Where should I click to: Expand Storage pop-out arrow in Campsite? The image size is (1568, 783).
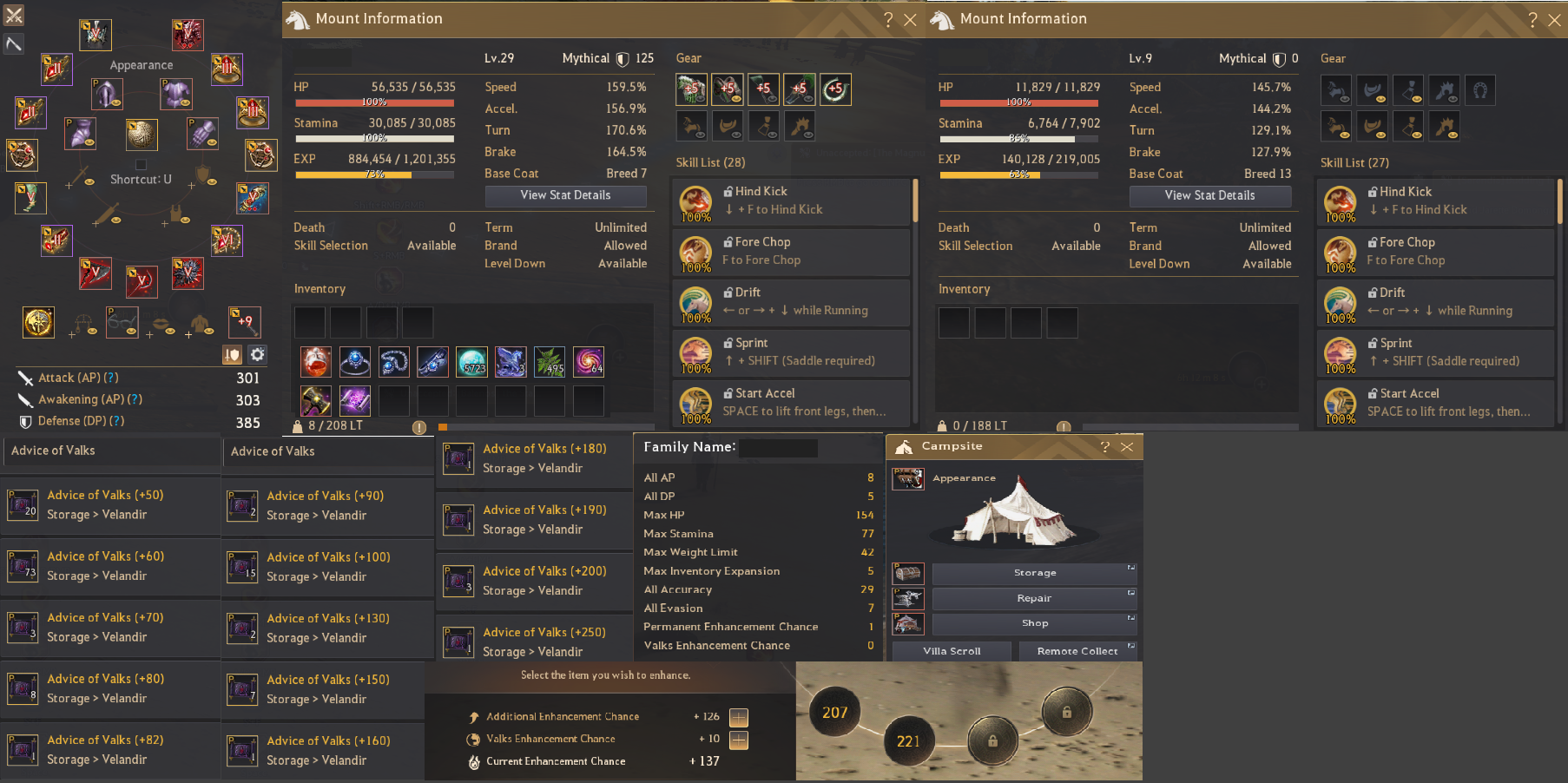tap(1131, 568)
